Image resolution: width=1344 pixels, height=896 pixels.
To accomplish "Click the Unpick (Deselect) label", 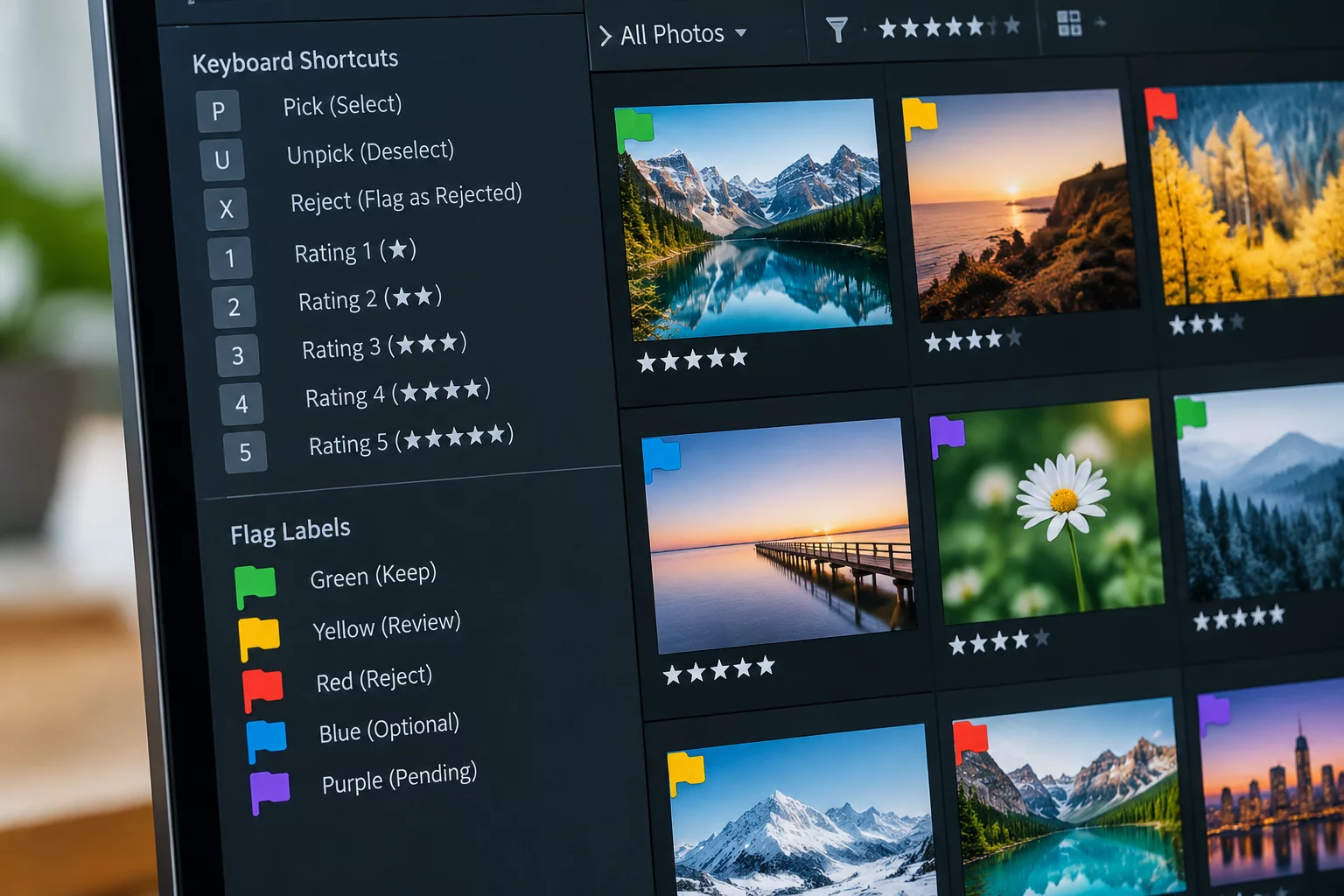I will pyautogui.click(x=370, y=153).
